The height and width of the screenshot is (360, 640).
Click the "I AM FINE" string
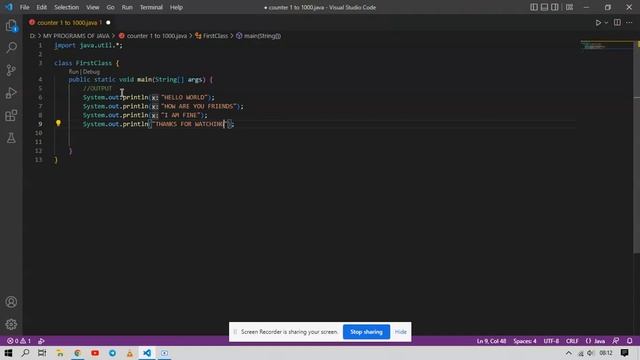point(182,116)
